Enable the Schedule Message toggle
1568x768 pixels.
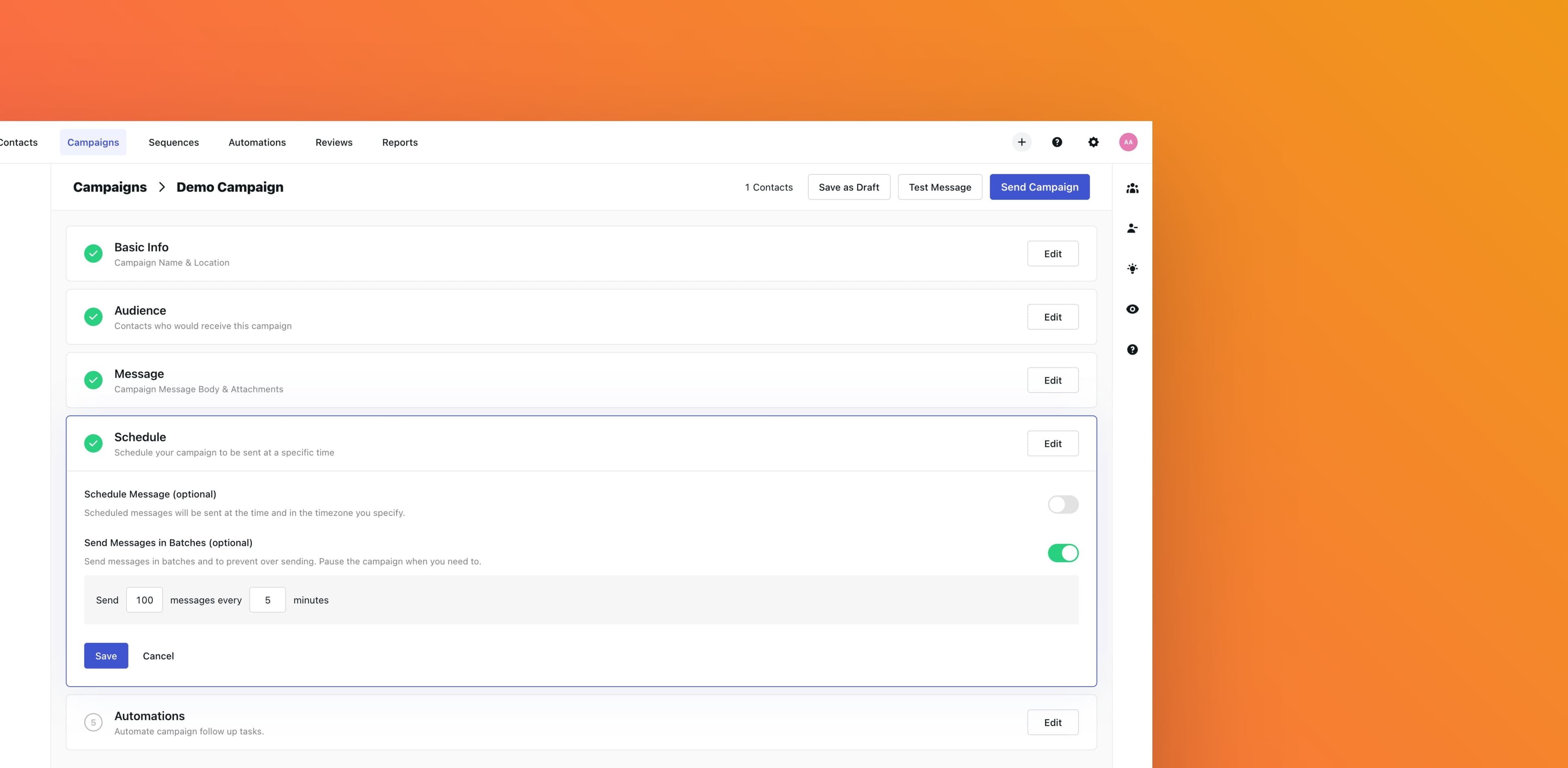click(1063, 505)
